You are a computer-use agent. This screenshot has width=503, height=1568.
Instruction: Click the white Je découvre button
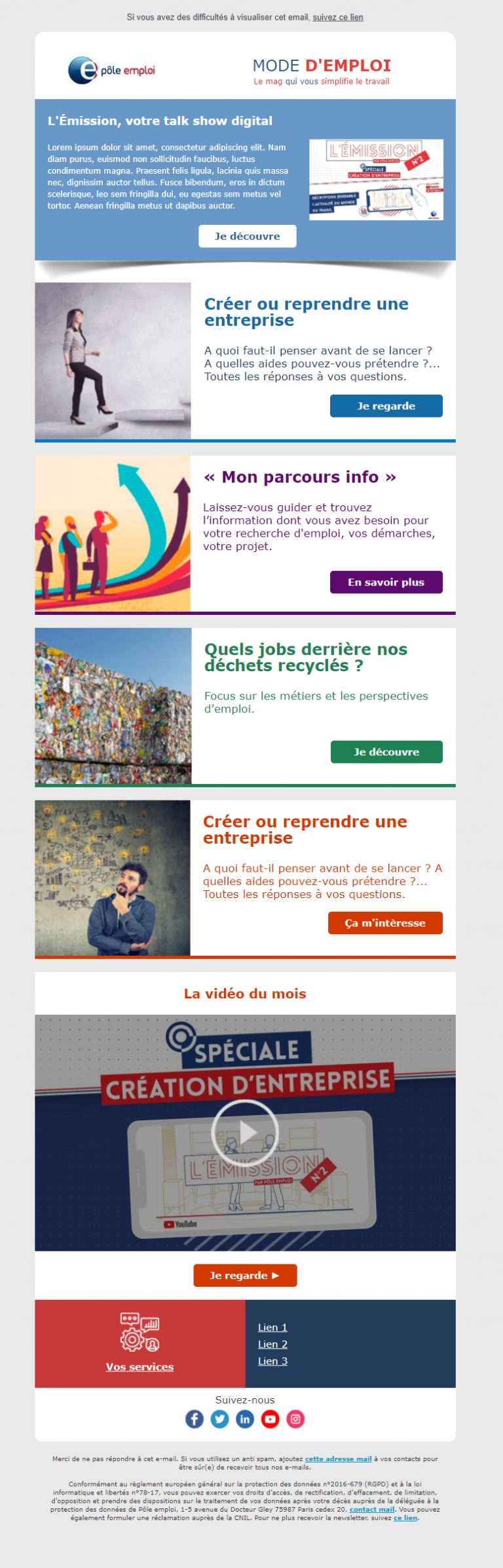click(x=248, y=236)
